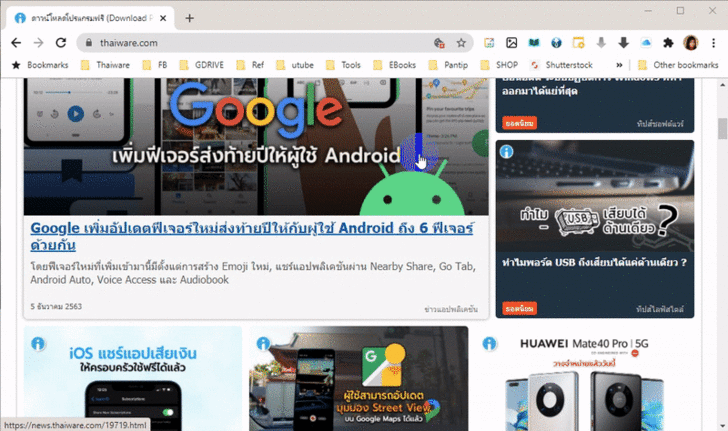Viewport: 728px width, 431px height.
Task: Open the utube bookmark folder
Action: [x=295, y=65]
